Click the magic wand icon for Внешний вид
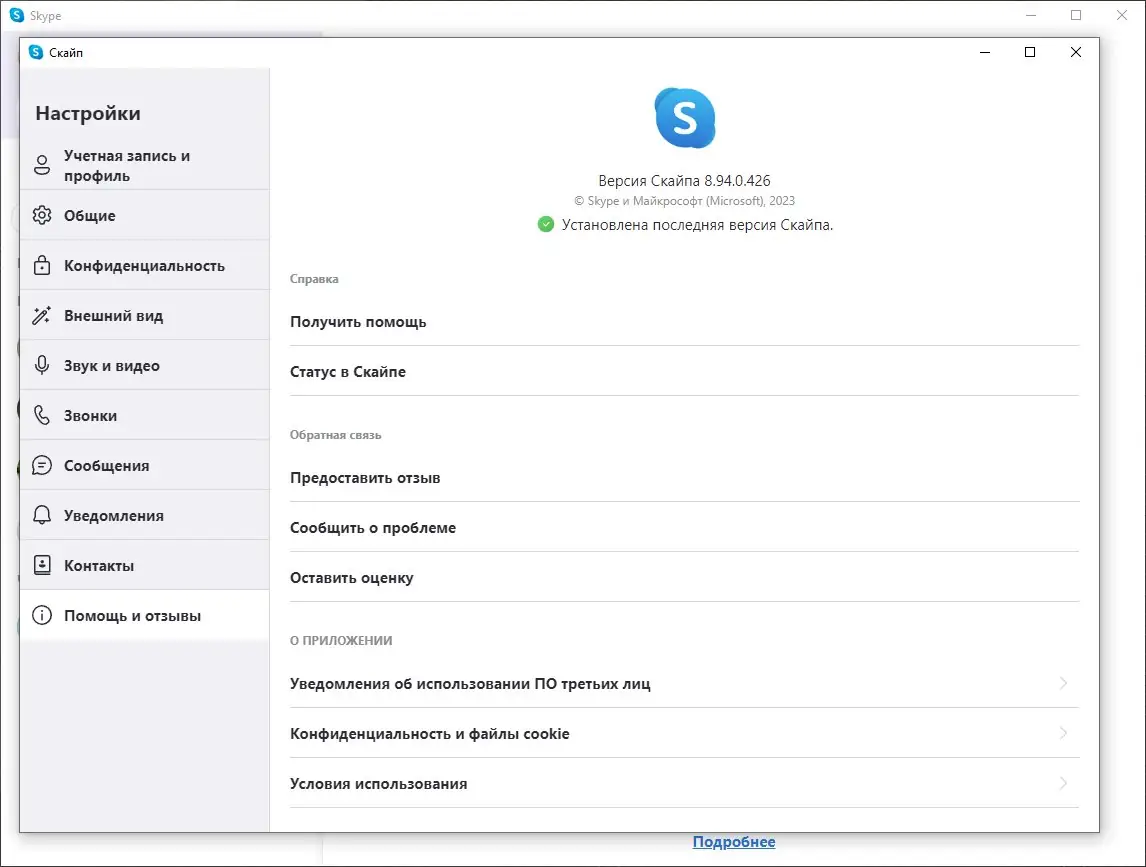 [x=42, y=315]
